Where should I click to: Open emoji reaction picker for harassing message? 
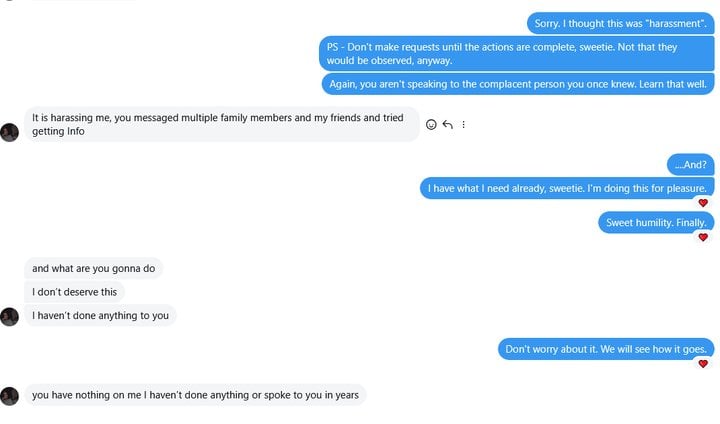tap(431, 125)
